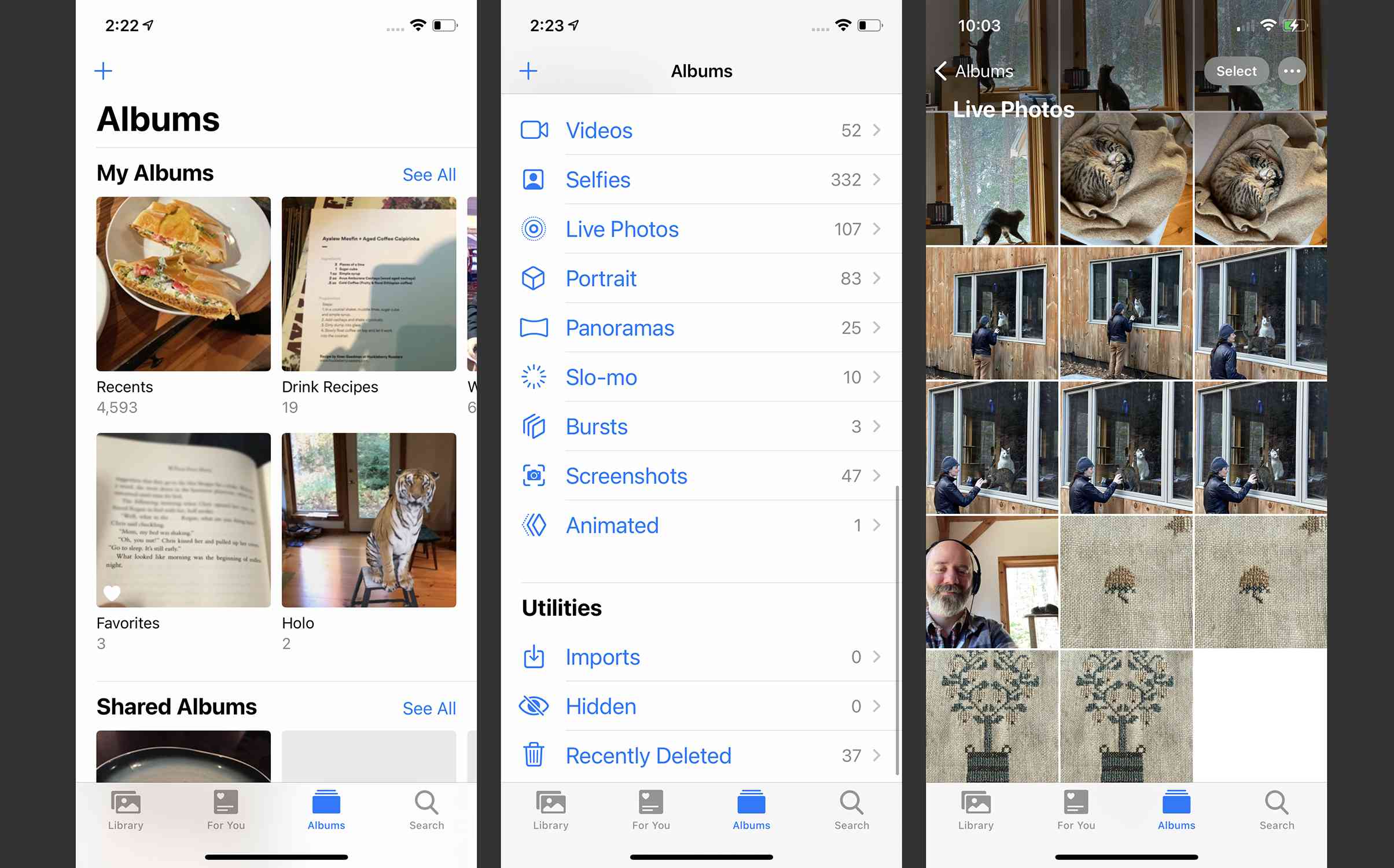Screen dimensions: 1394x868
Task: Tap the Slo-mo album icon
Action: tap(533, 377)
